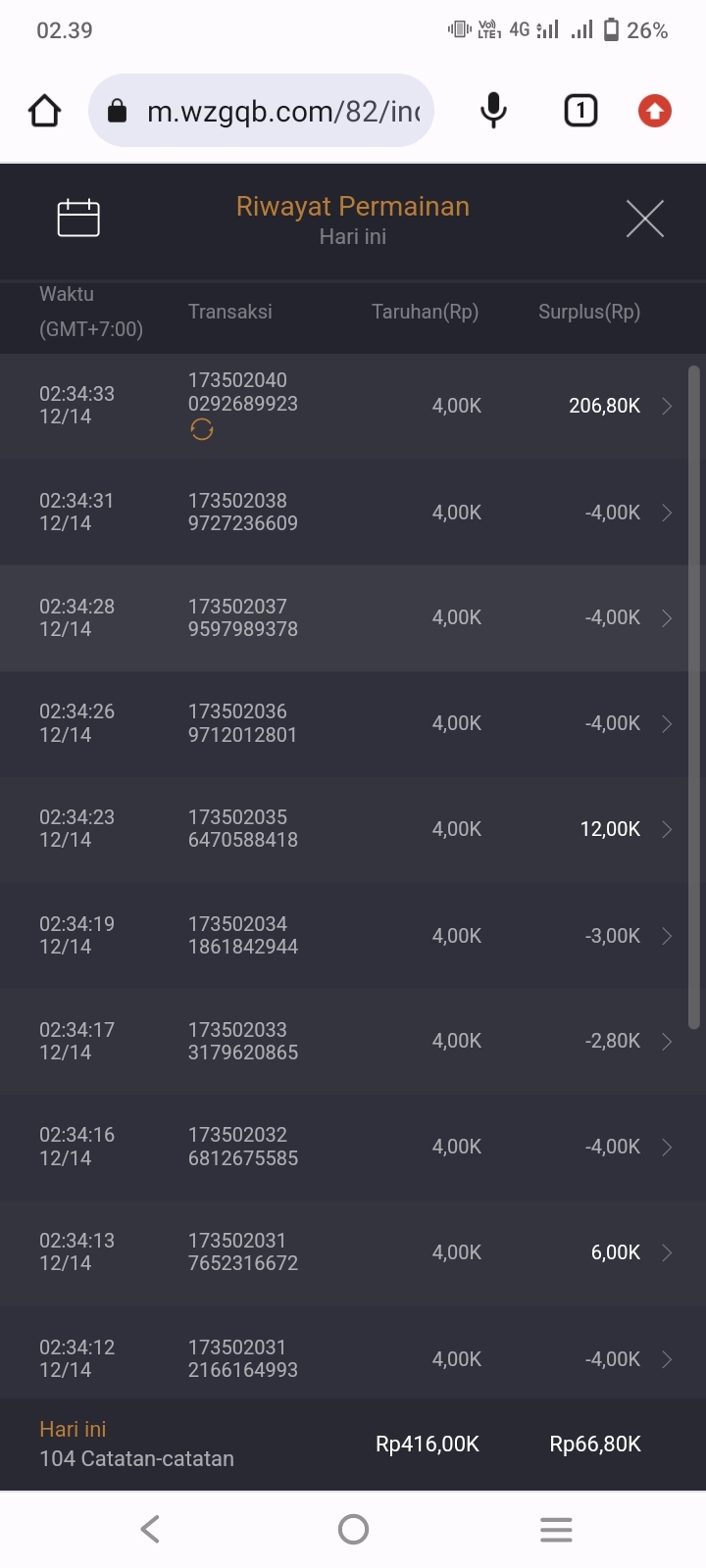This screenshot has height=1568, width=706.
Task: Open the calendar date picker icon
Action: click(78, 218)
